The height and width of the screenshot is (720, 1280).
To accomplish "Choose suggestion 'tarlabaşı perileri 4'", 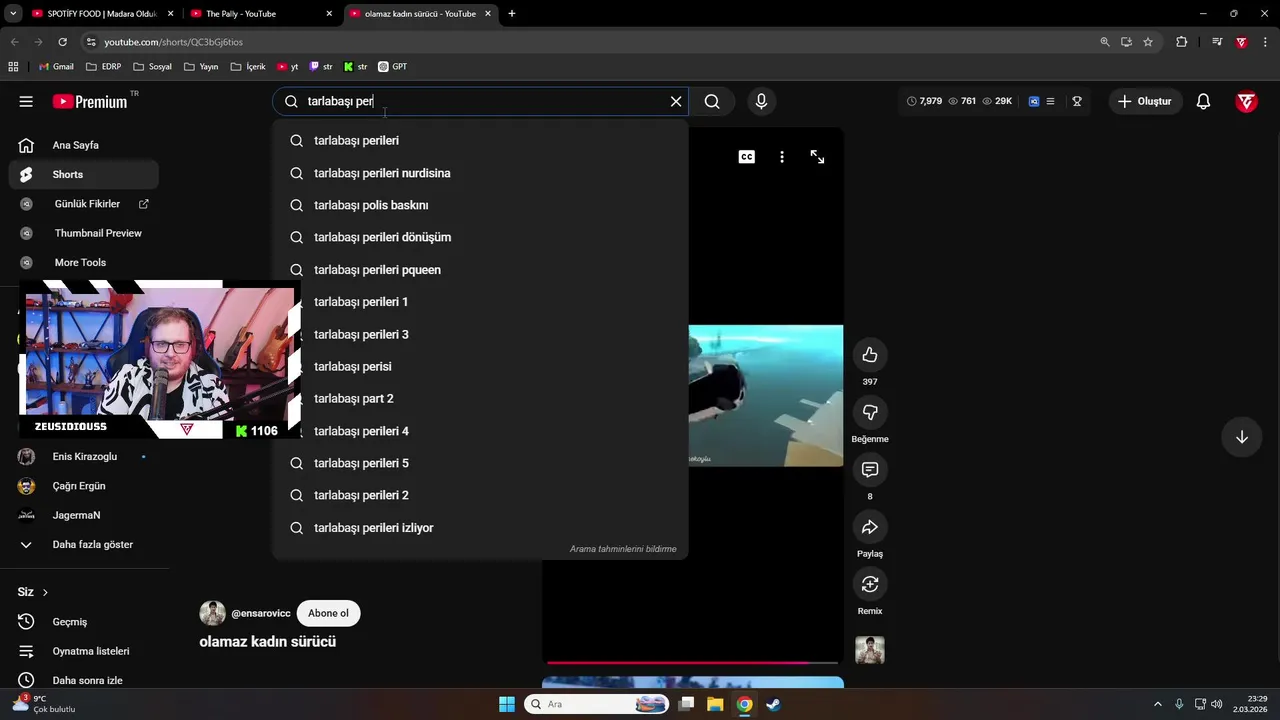I will point(480,431).
